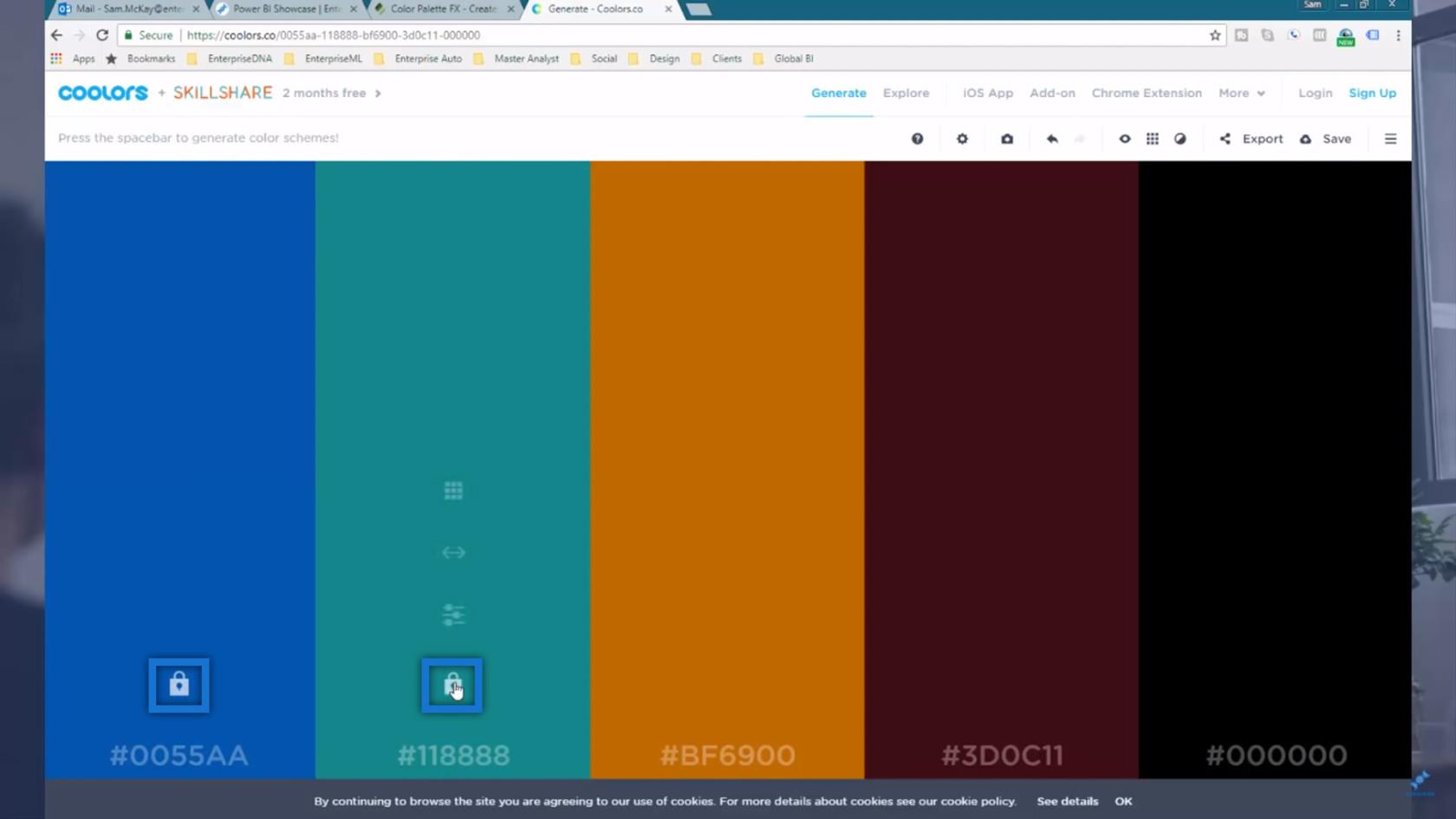
Task: Expand the 2 months free chevron
Action: [378, 94]
